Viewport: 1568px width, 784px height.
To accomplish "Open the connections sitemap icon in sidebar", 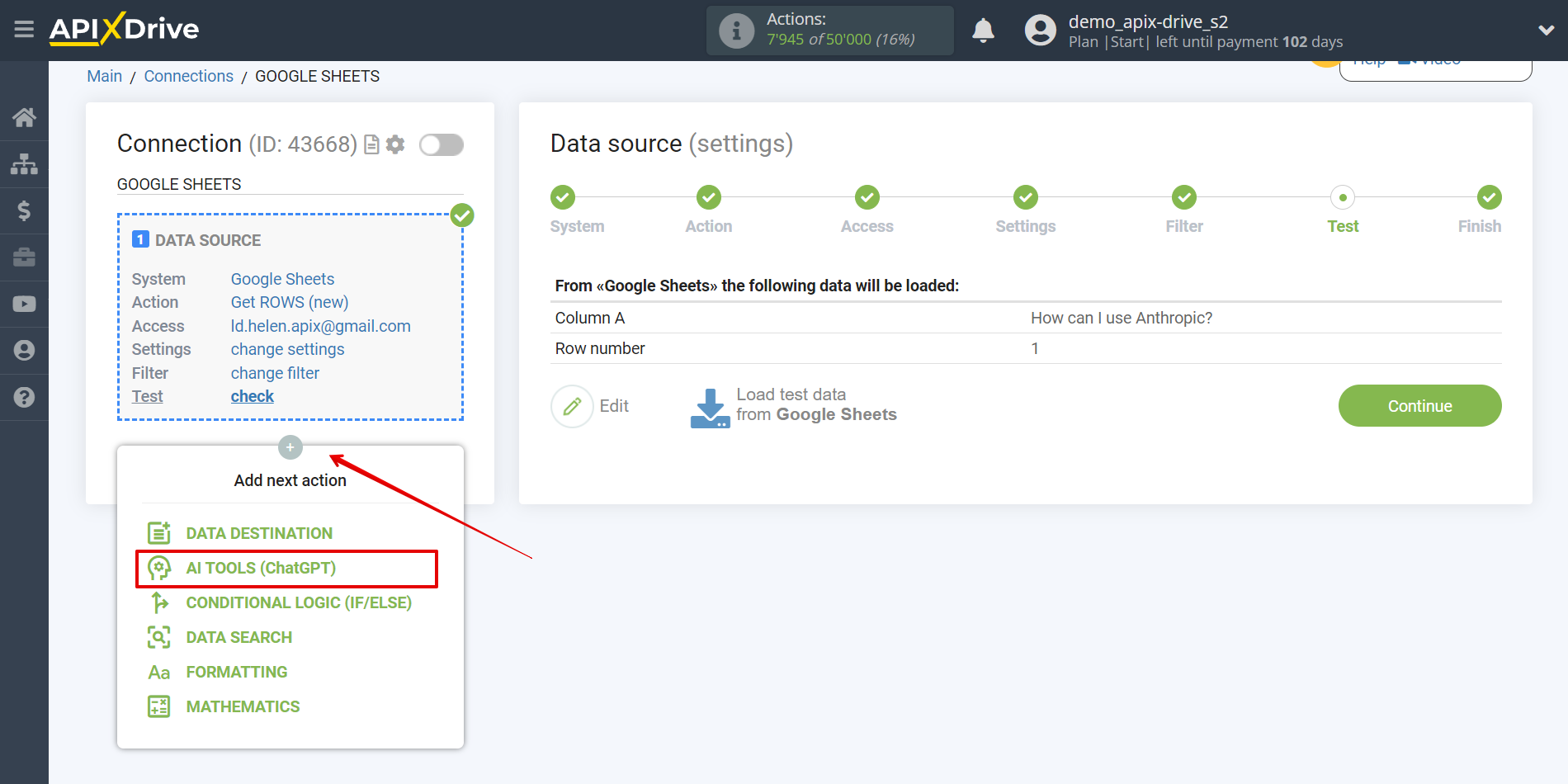I will (x=24, y=164).
